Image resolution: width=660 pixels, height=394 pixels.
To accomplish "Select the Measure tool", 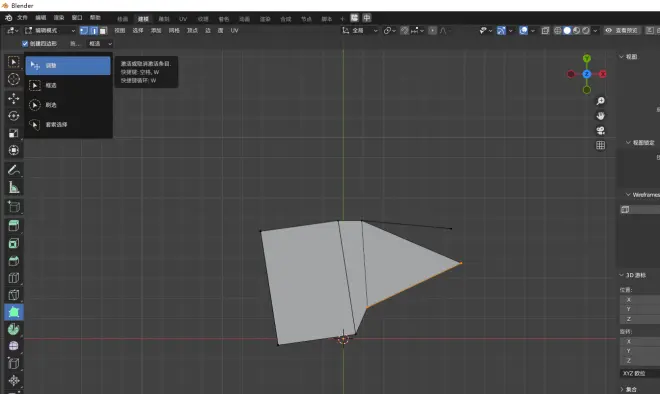I will tap(13, 187).
